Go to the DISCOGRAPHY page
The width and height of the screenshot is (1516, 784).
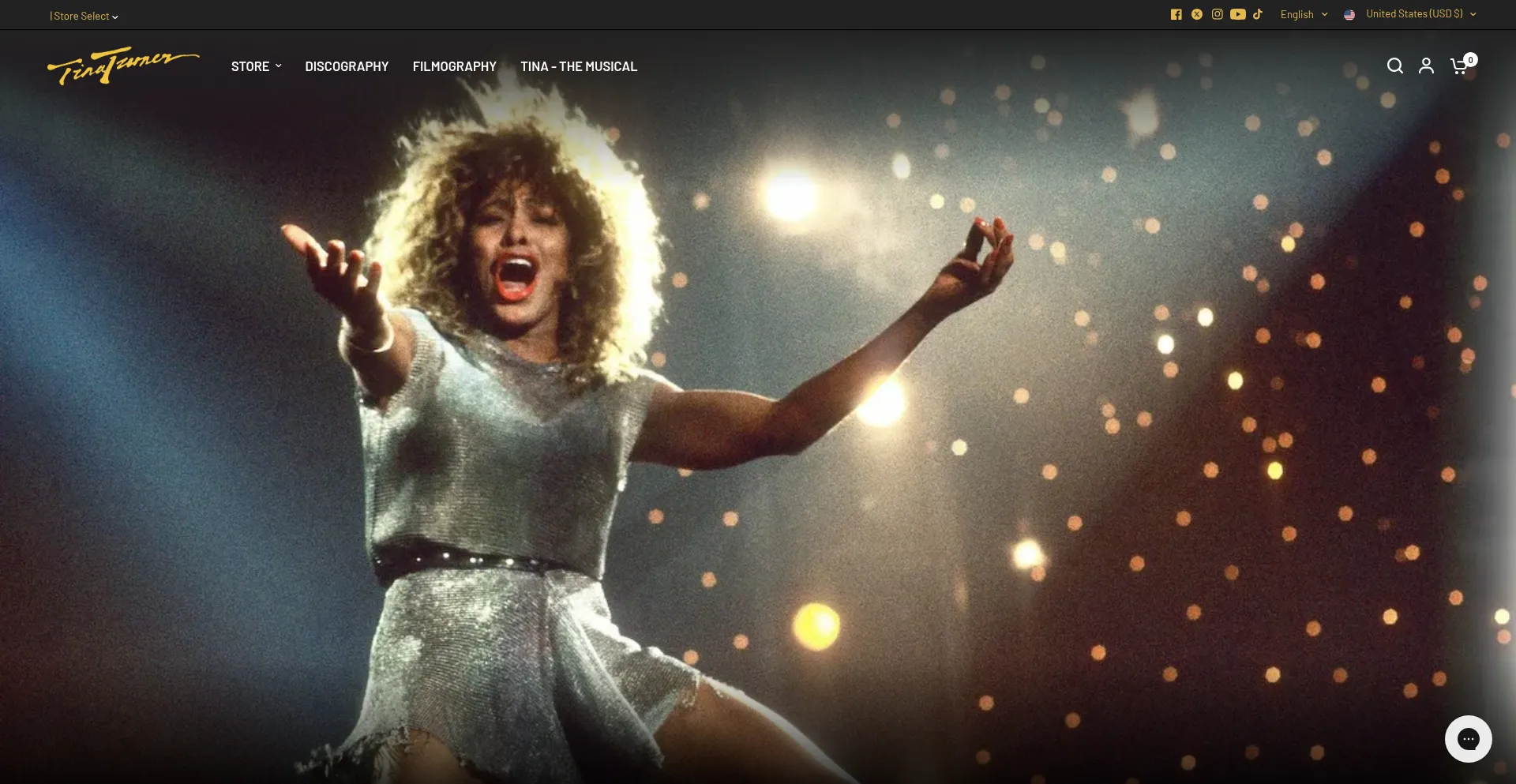(347, 66)
